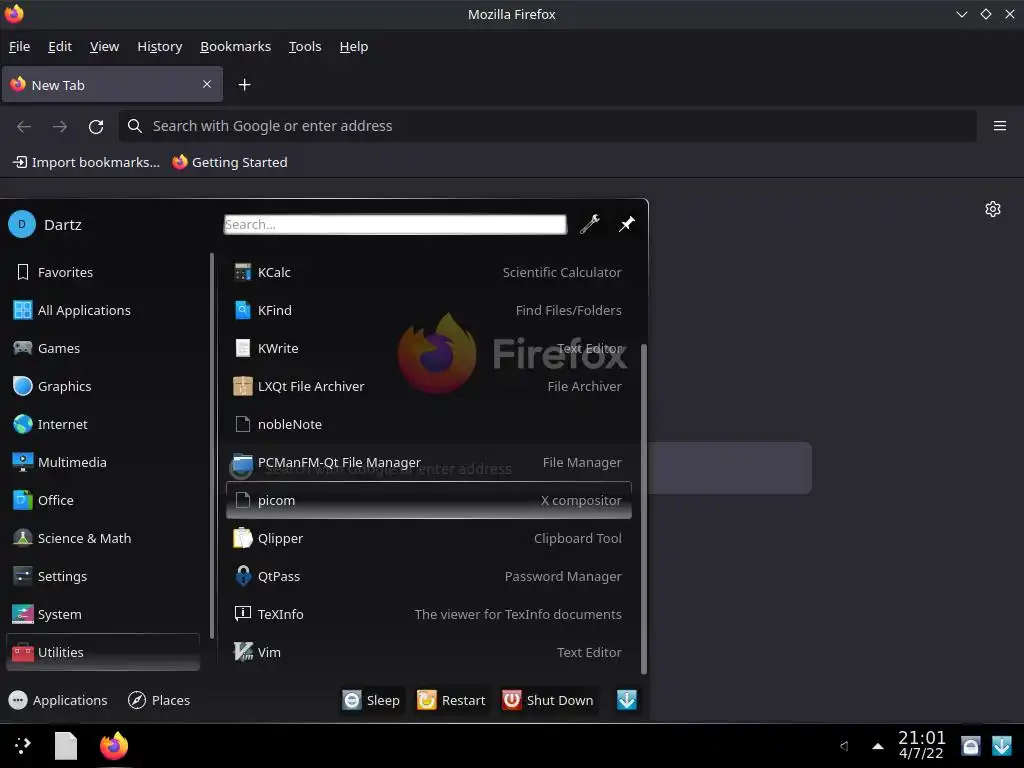Open the Games category
Viewport: 1024px width, 768px height.
pos(103,348)
